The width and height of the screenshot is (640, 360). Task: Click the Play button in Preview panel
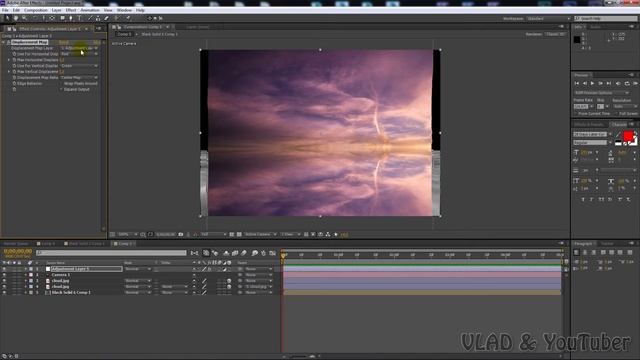coord(592,83)
